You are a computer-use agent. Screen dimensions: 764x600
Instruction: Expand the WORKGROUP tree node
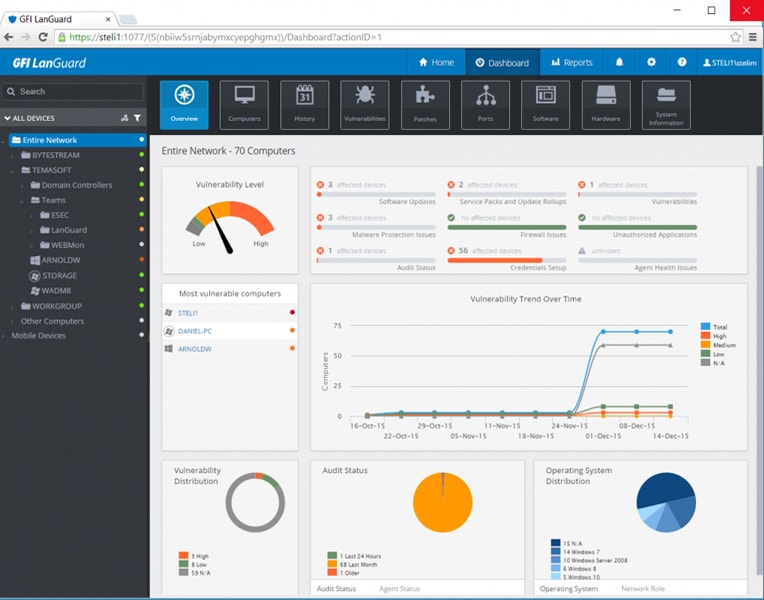[13, 307]
